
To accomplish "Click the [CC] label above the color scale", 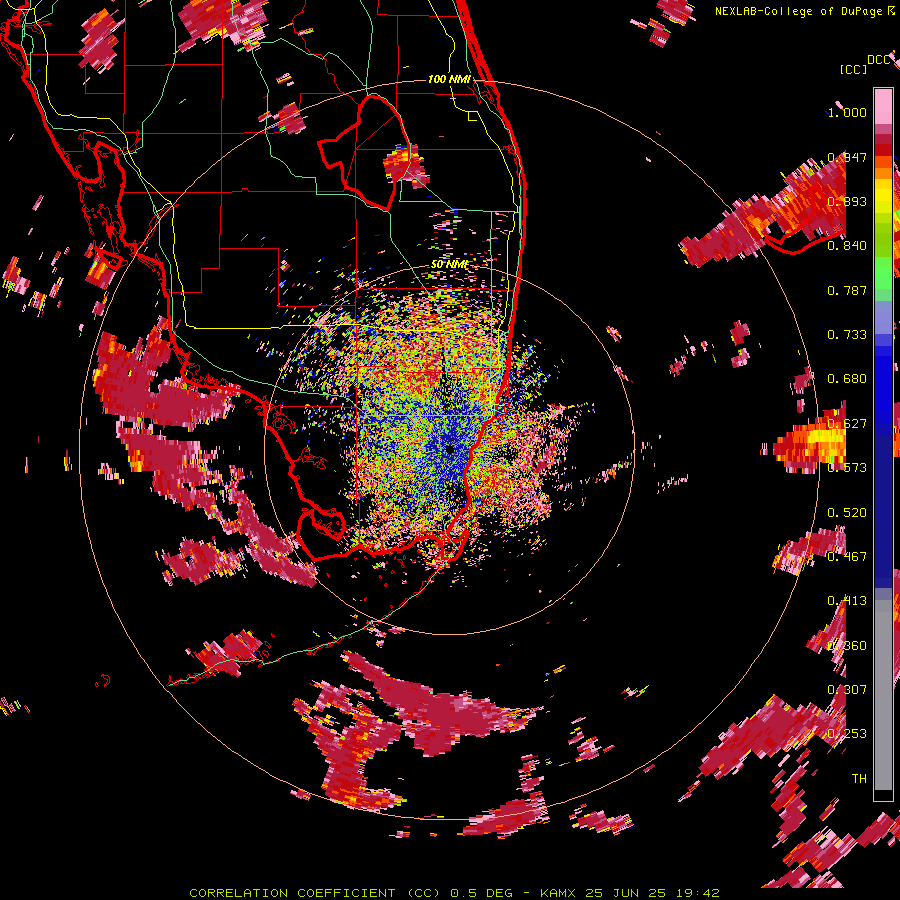I will (854, 69).
